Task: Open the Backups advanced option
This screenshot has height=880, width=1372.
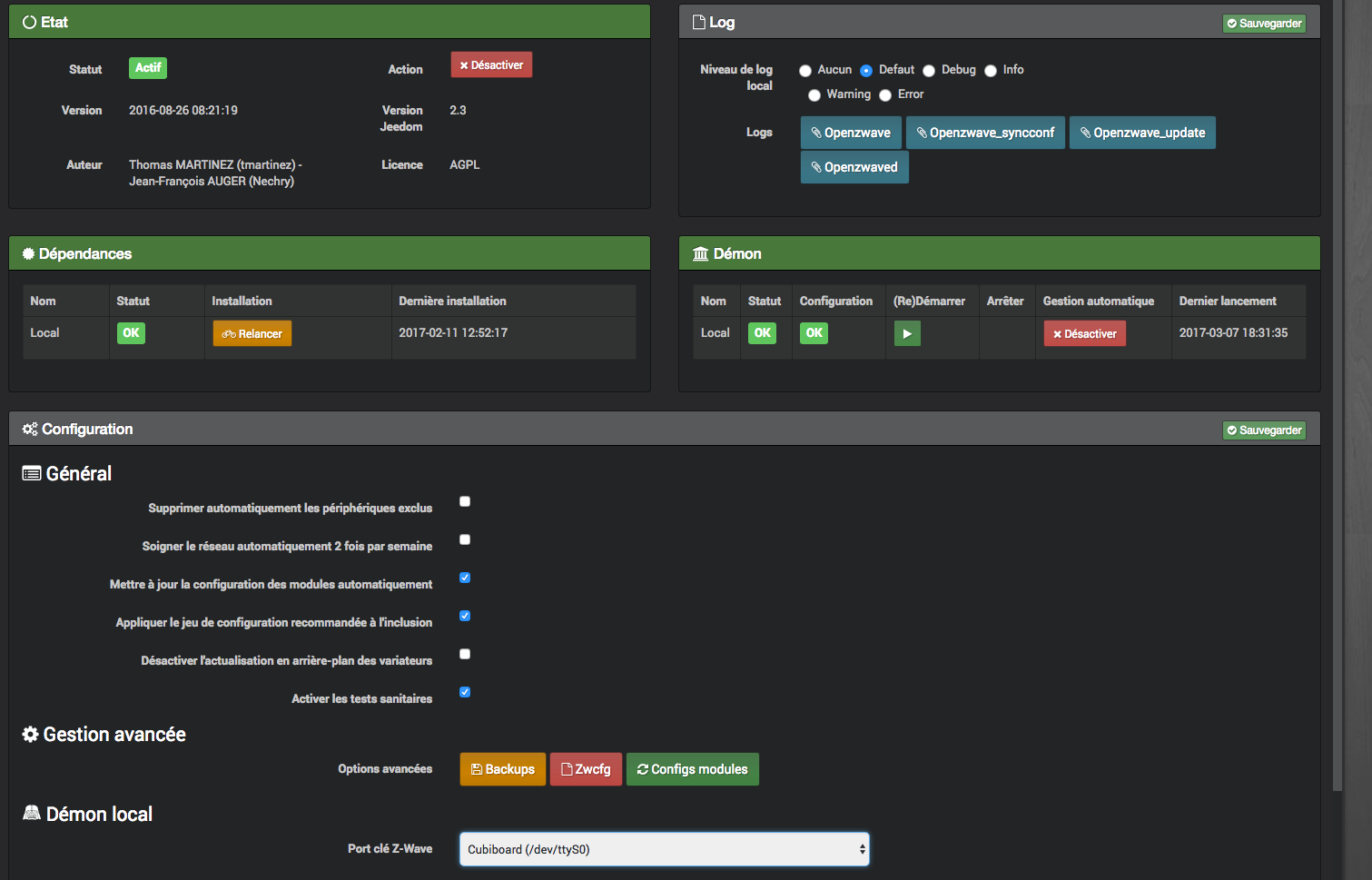Action: pyautogui.click(x=503, y=769)
